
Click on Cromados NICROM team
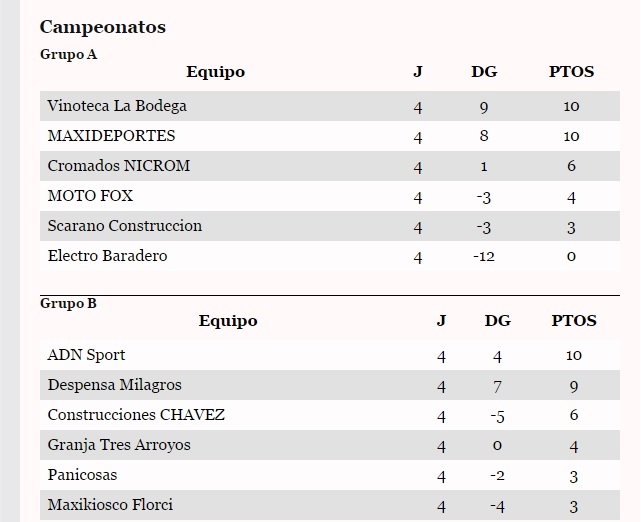119,166
